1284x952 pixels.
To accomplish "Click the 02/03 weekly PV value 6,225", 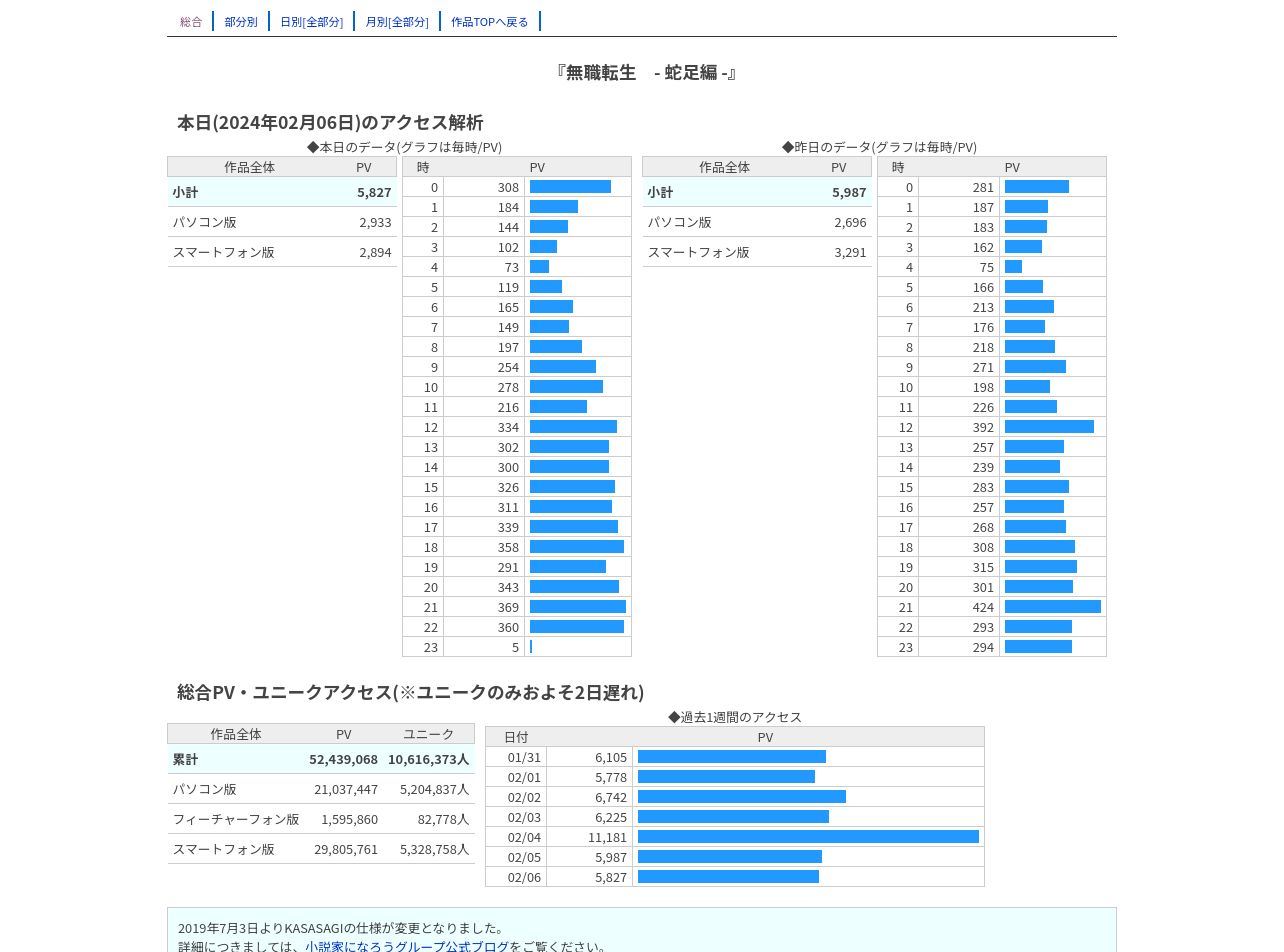I will (611, 817).
